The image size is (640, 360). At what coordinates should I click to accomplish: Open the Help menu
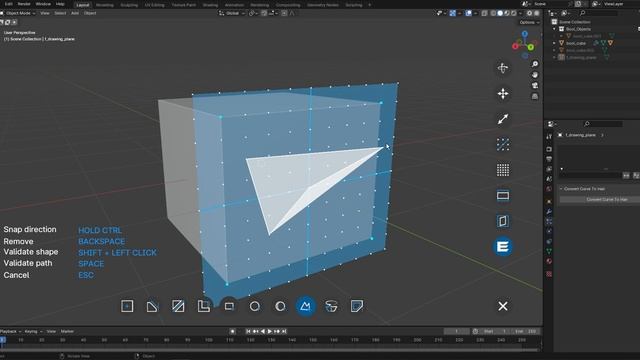tap(60, 4)
